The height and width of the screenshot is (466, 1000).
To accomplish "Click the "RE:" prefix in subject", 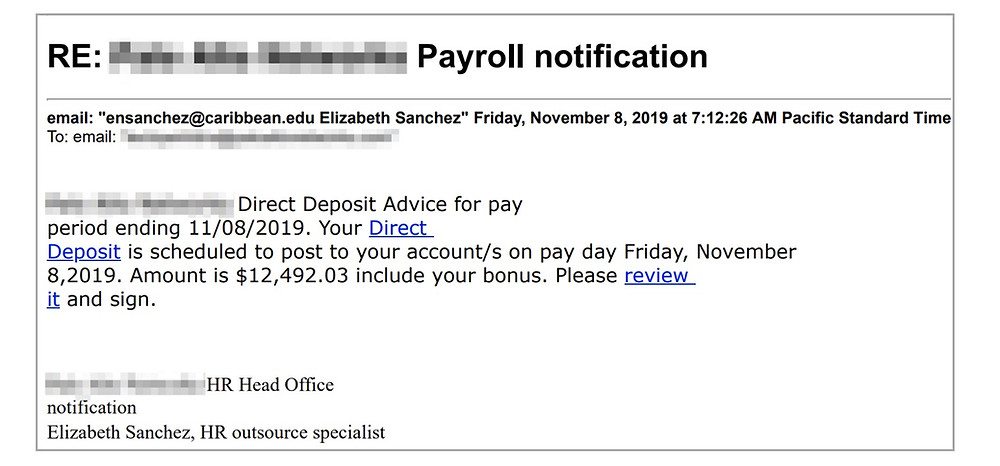I will [x=75, y=57].
